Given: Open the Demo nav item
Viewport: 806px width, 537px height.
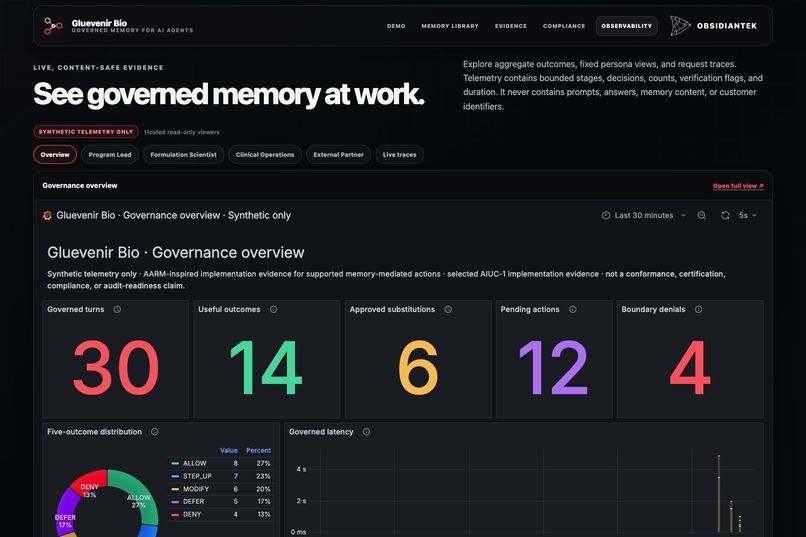Looking at the screenshot, I should pyautogui.click(x=396, y=26).
